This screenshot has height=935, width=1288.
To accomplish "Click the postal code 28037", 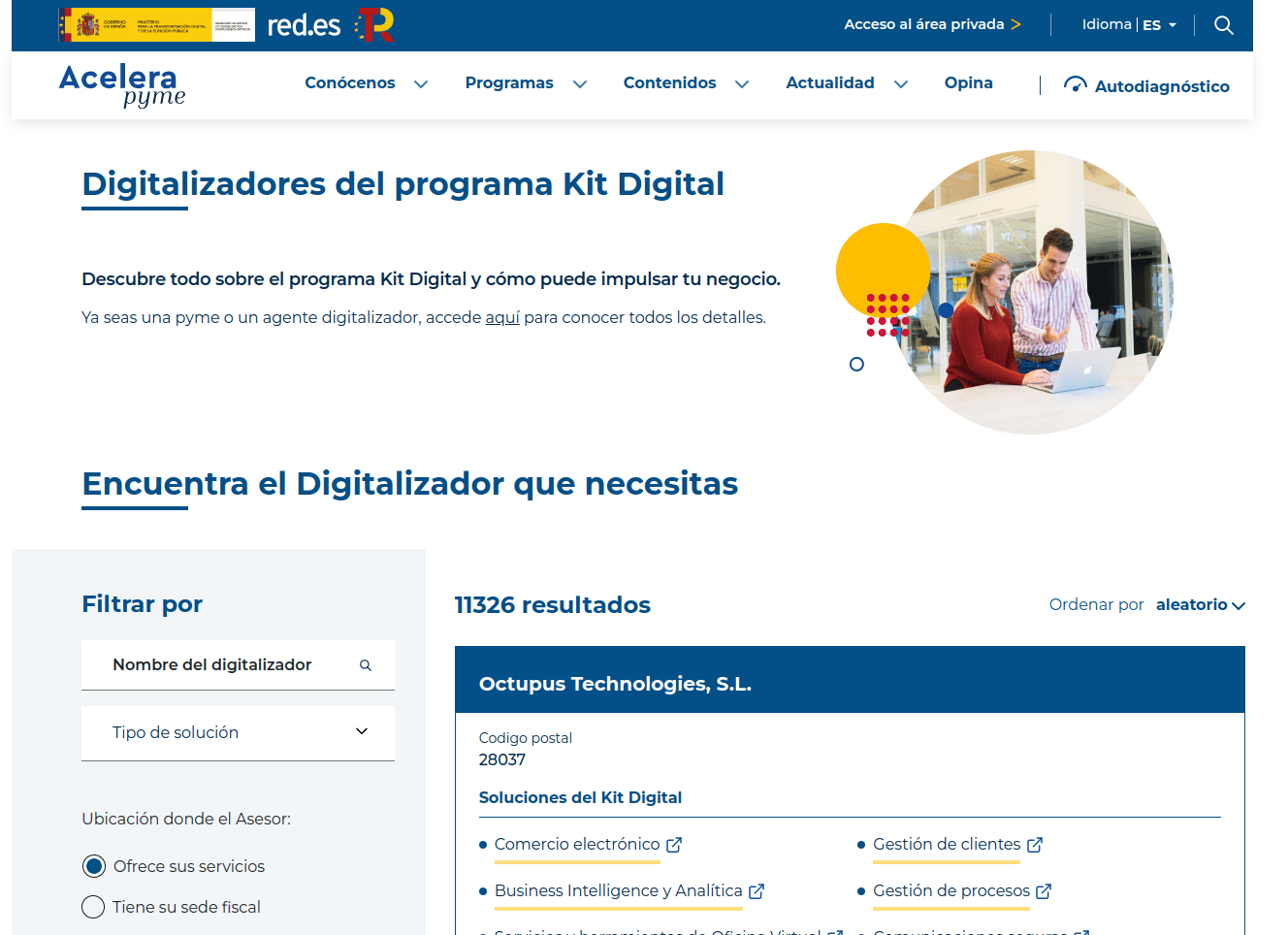I will [x=502, y=760].
